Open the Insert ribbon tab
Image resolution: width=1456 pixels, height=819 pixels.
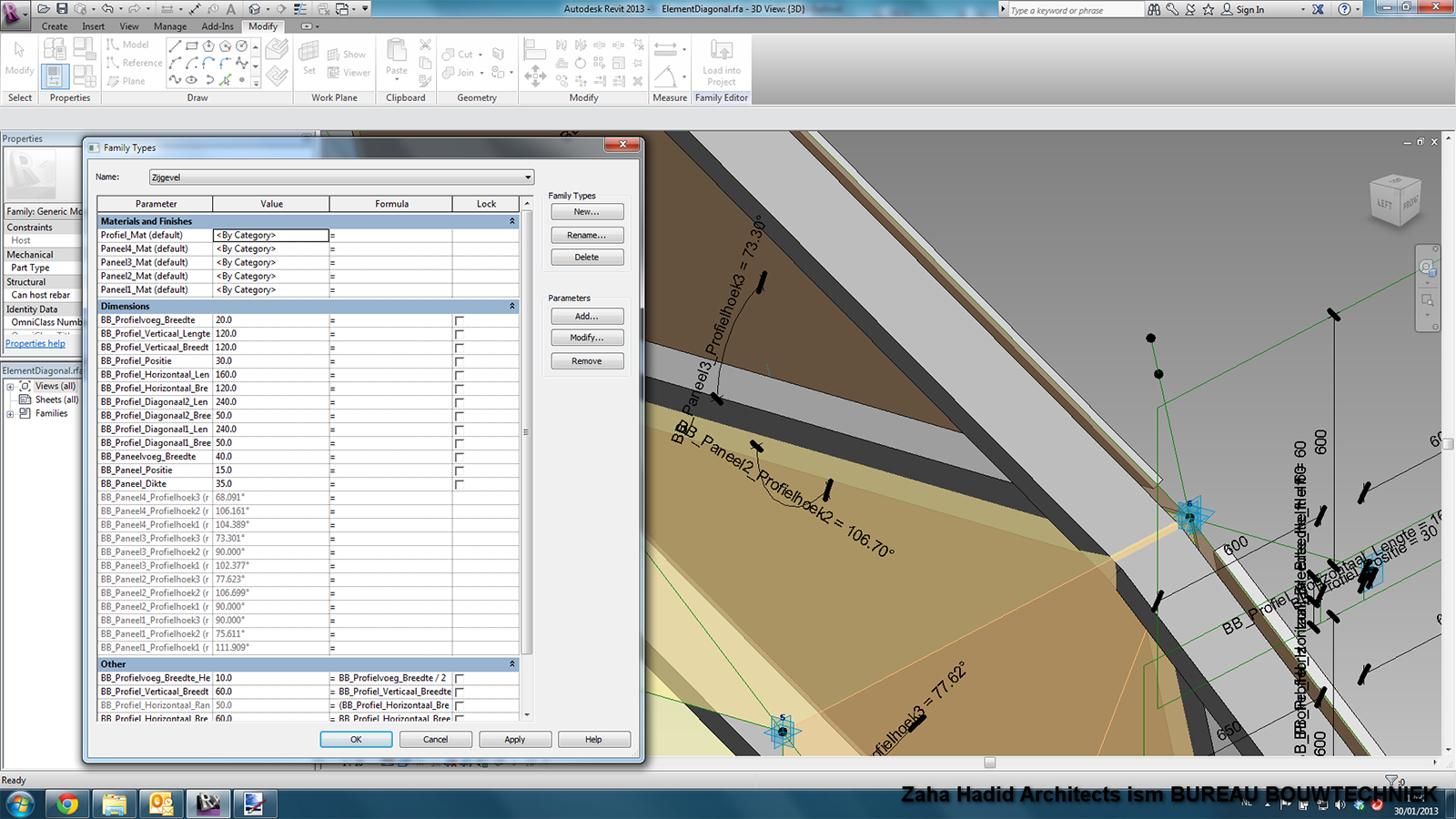point(94,26)
